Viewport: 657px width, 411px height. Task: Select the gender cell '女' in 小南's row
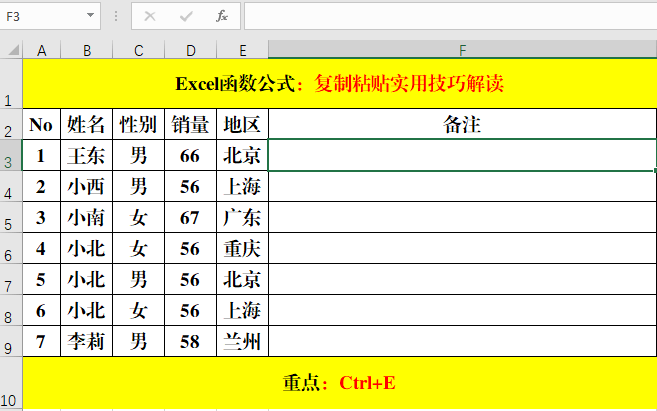pyautogui.click(x=139, y=217)
